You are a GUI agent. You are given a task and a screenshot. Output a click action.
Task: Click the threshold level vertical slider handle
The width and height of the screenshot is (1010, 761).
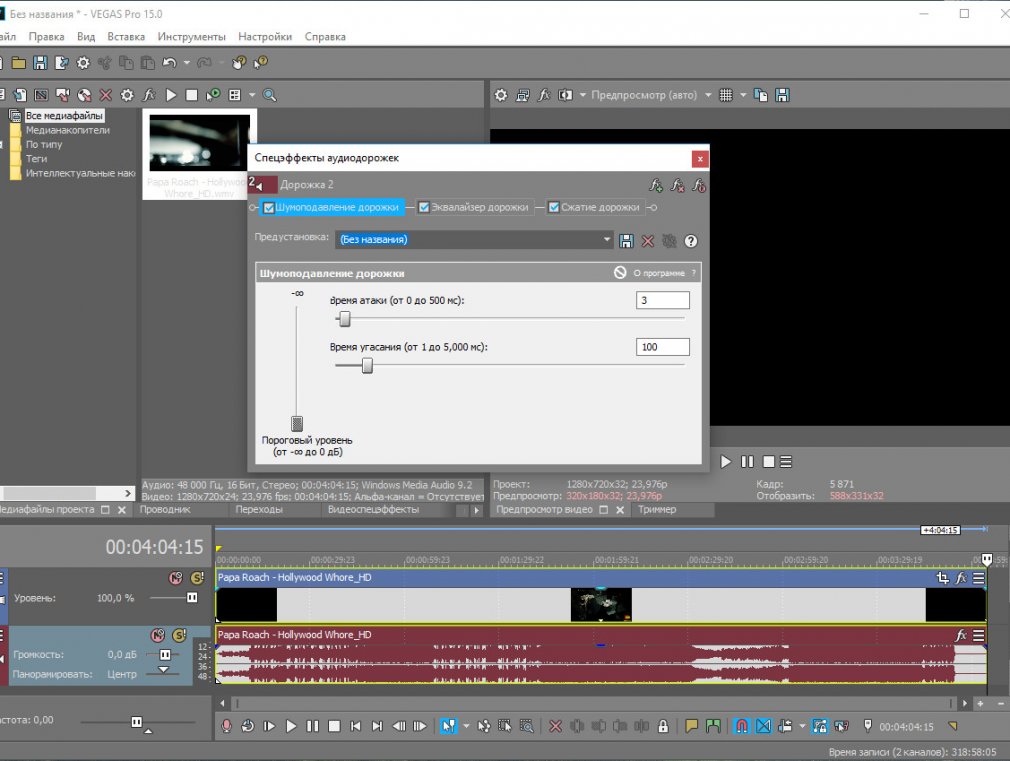[297, 423]
